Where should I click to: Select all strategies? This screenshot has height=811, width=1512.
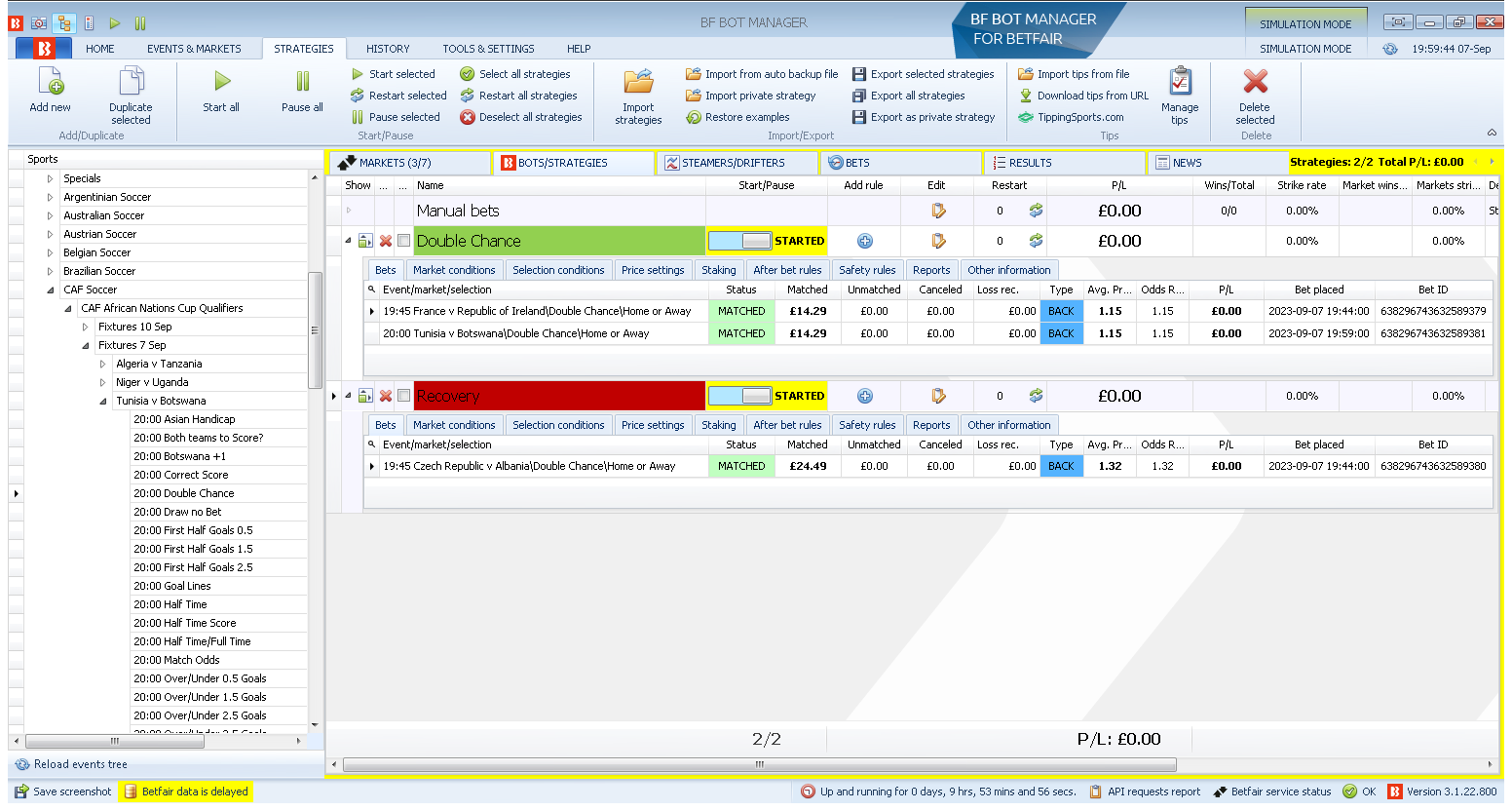point(515,74)
